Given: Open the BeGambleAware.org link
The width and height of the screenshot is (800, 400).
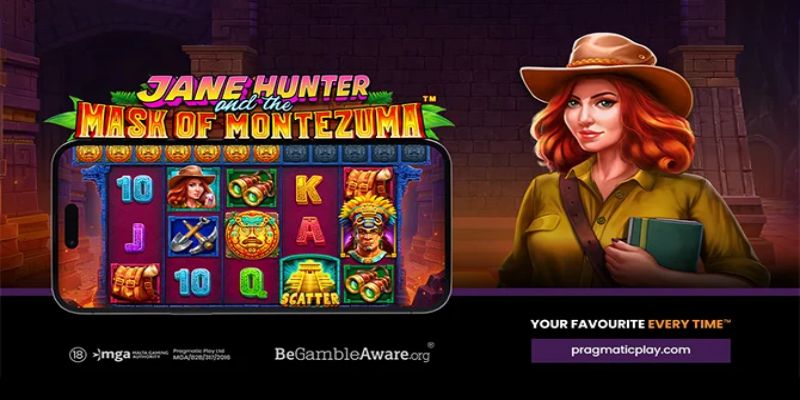Looking at the screenshot, I should click(x=354, y=353).
